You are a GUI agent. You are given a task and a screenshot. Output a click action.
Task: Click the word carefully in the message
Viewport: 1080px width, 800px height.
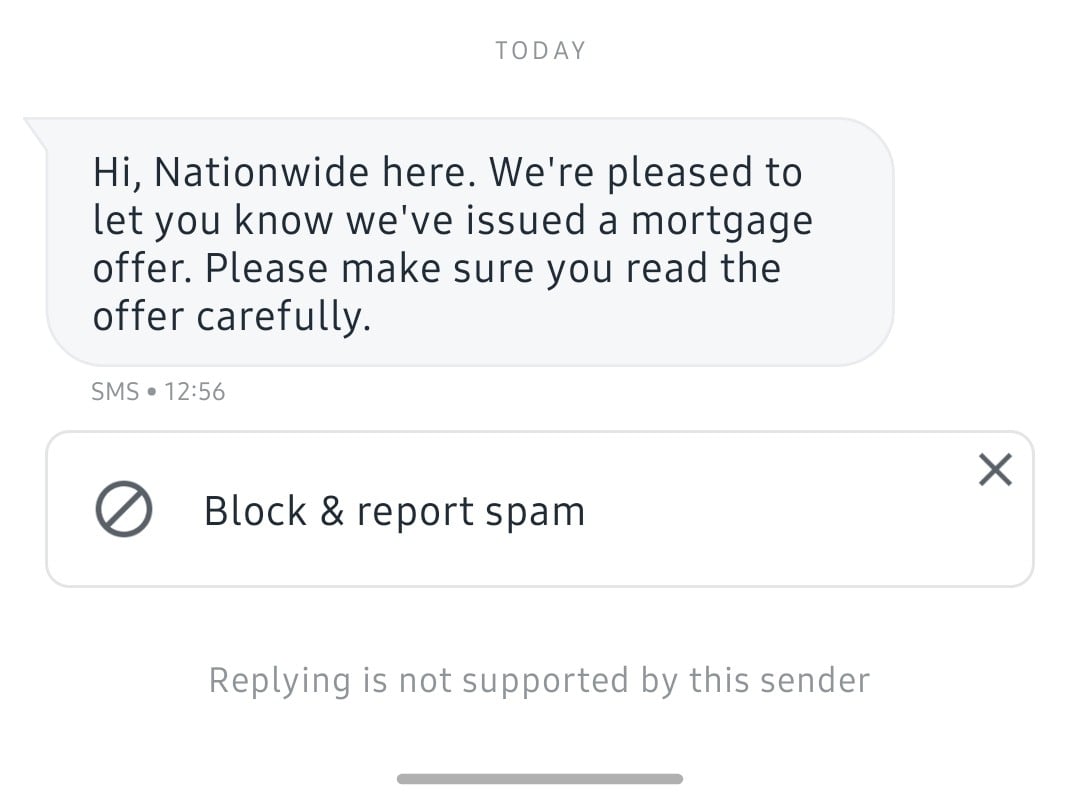coord(283,318)
